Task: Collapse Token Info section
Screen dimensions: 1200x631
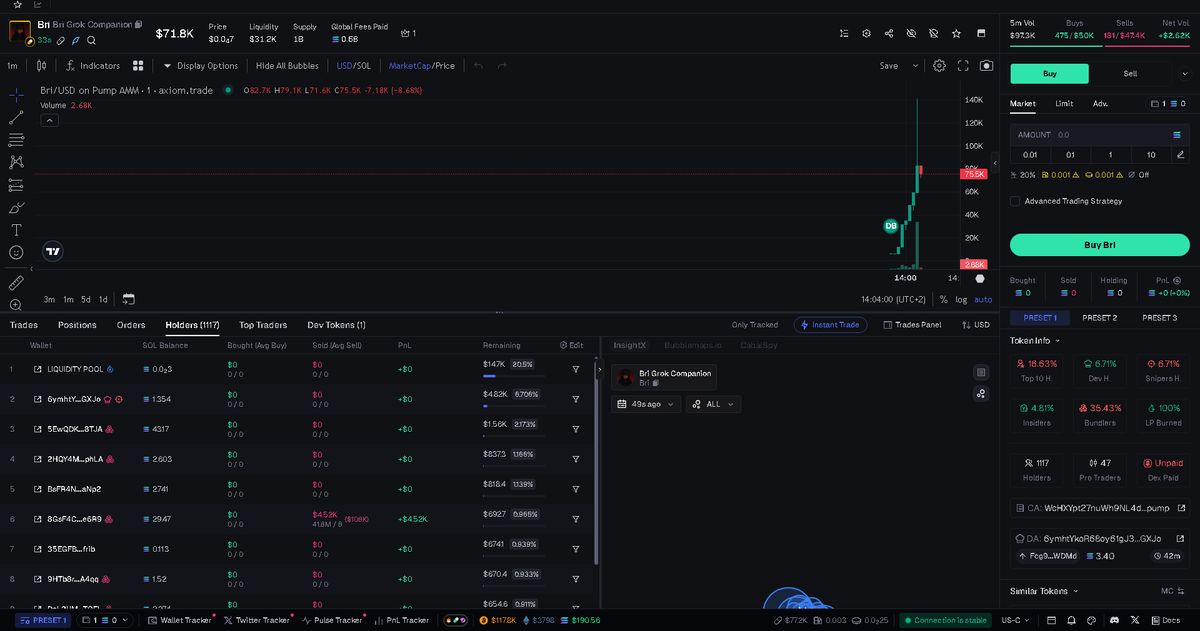Action: pyautogui.click(x=1034, y=341)
